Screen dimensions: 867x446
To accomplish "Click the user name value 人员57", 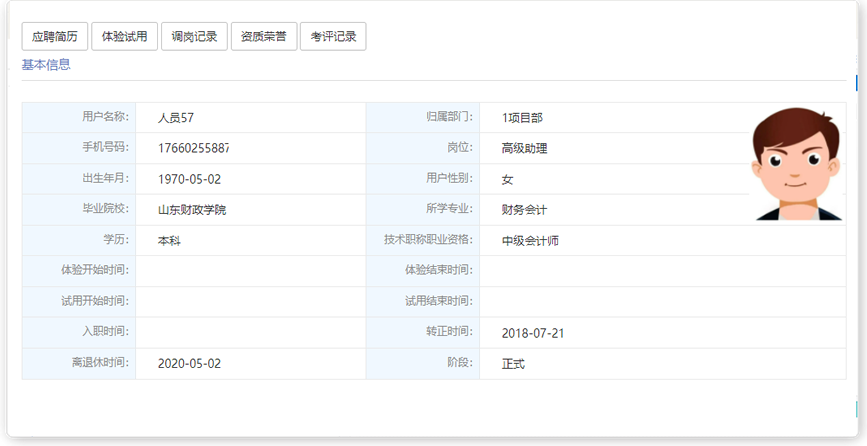I will coord(175,118).
